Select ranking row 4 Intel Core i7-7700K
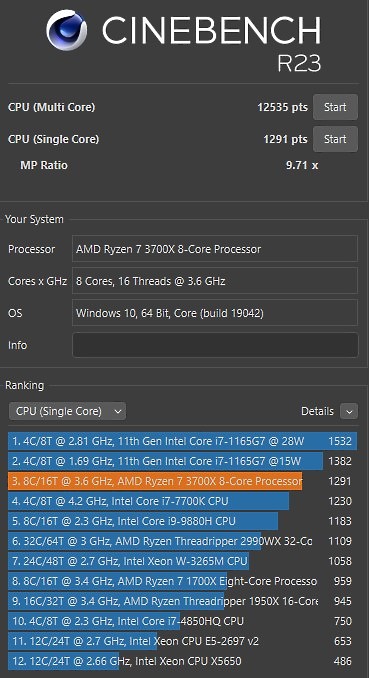369x678 pixels. tap(183, 501)
